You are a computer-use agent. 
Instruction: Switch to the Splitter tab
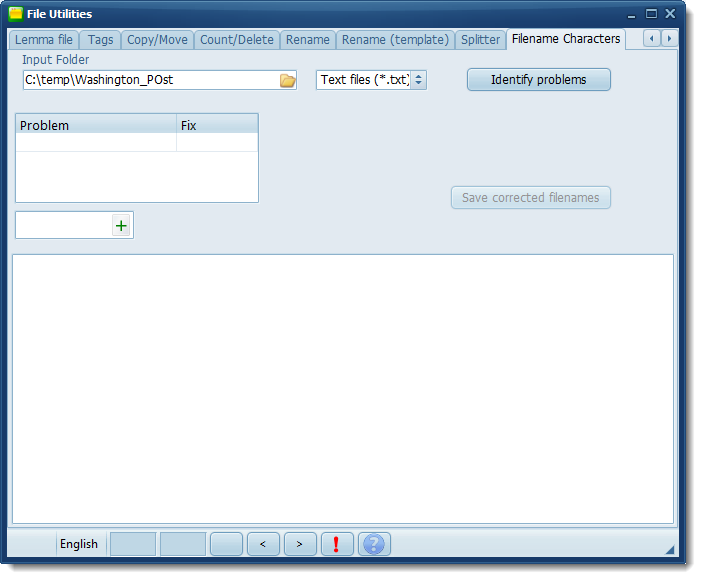pos(480,40)
